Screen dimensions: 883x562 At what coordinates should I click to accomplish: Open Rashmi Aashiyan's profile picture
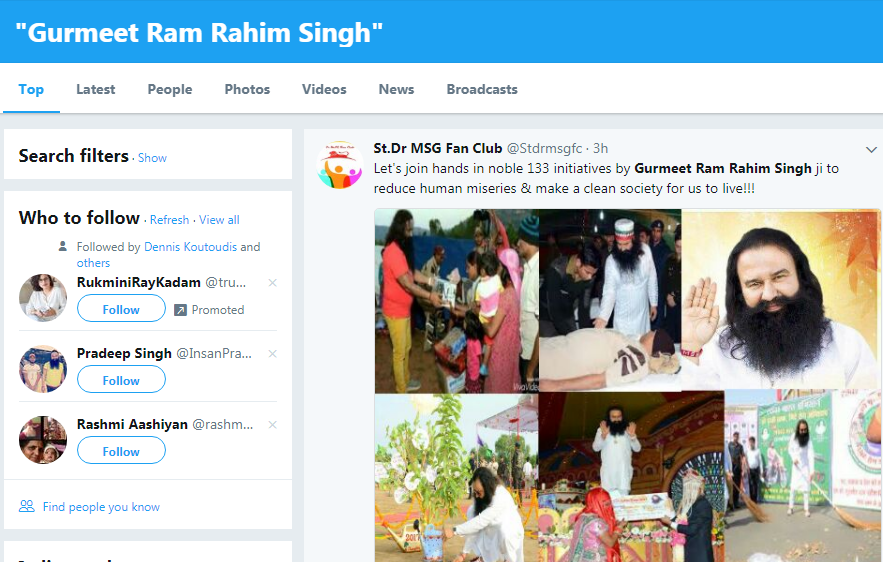[43, 440]
